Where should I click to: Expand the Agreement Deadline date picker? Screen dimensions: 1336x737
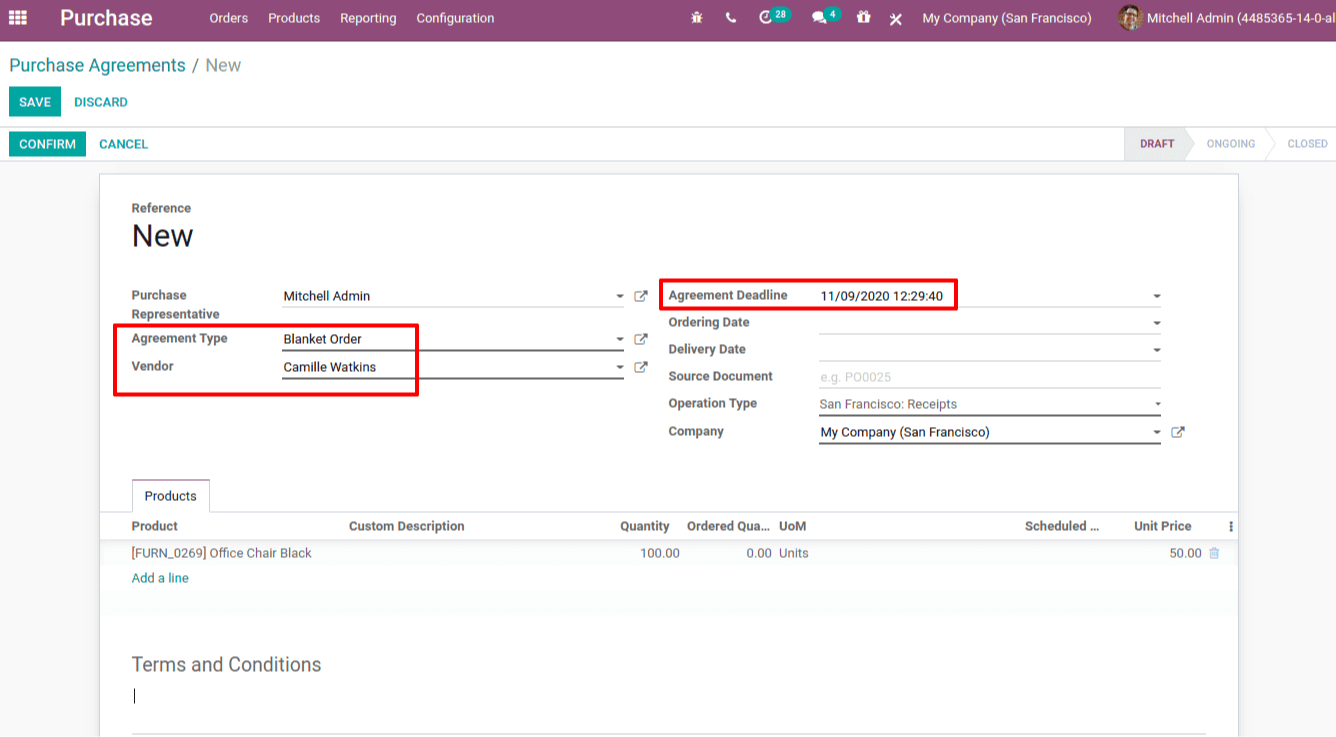(1157, 296)
